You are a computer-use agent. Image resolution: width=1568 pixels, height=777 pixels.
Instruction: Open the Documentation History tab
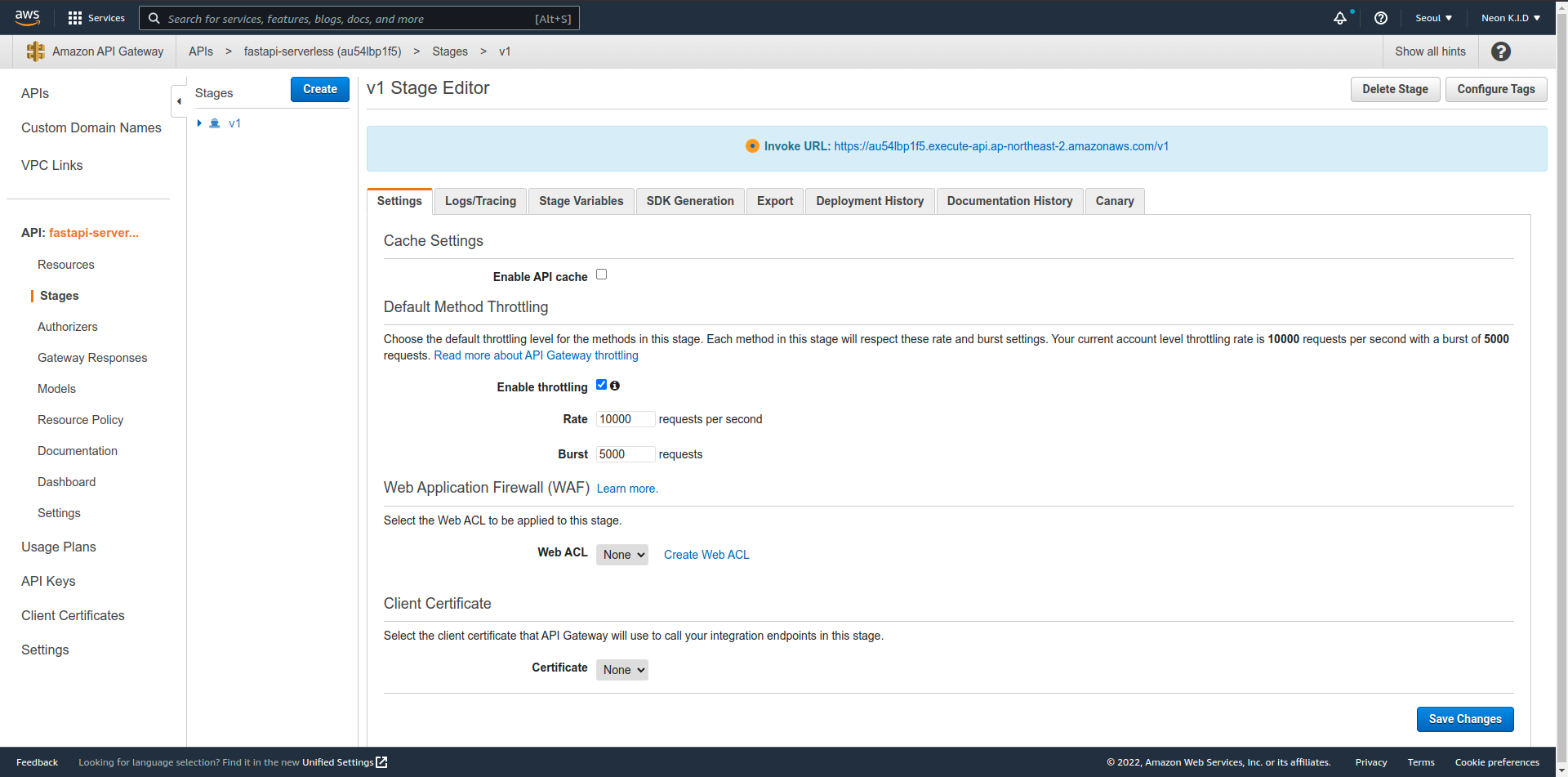click(1009, 201)
